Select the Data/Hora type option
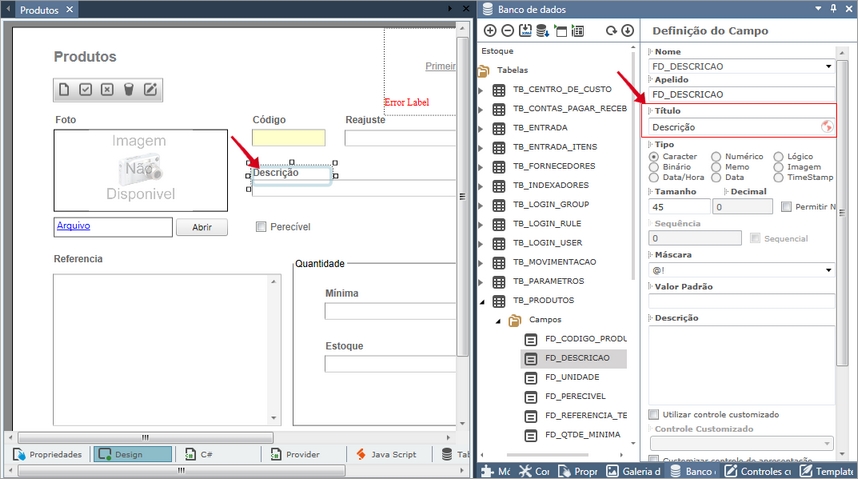Screen dimensions: 858x479 [x=654, y=176]
